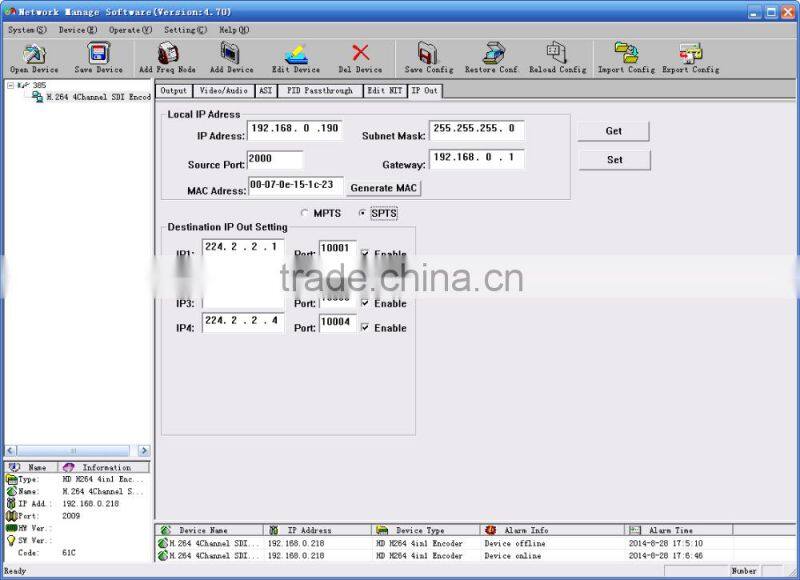Click the Get button

pyautogui.click(x=614, y=131)
